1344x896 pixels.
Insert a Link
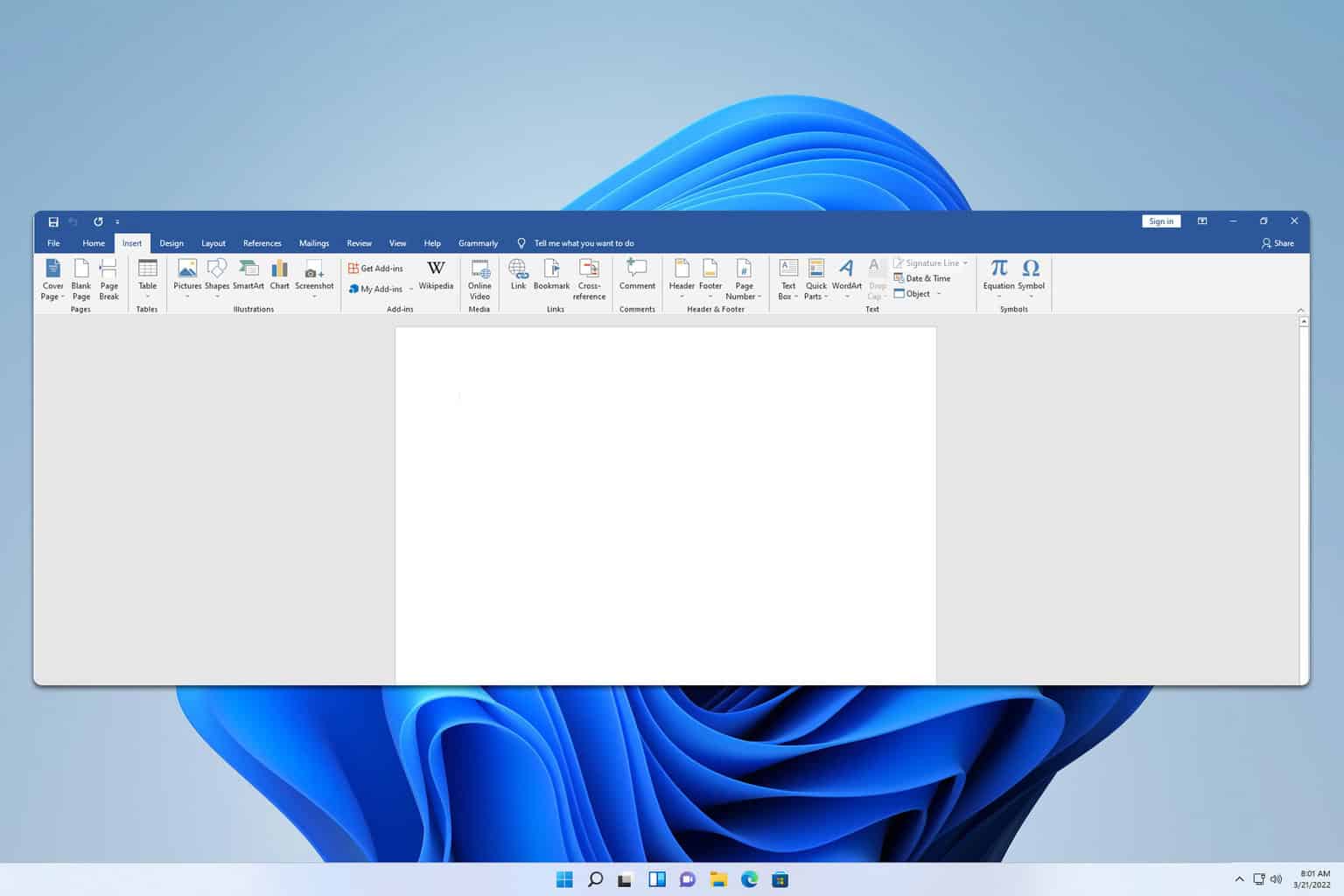(518, 275)
